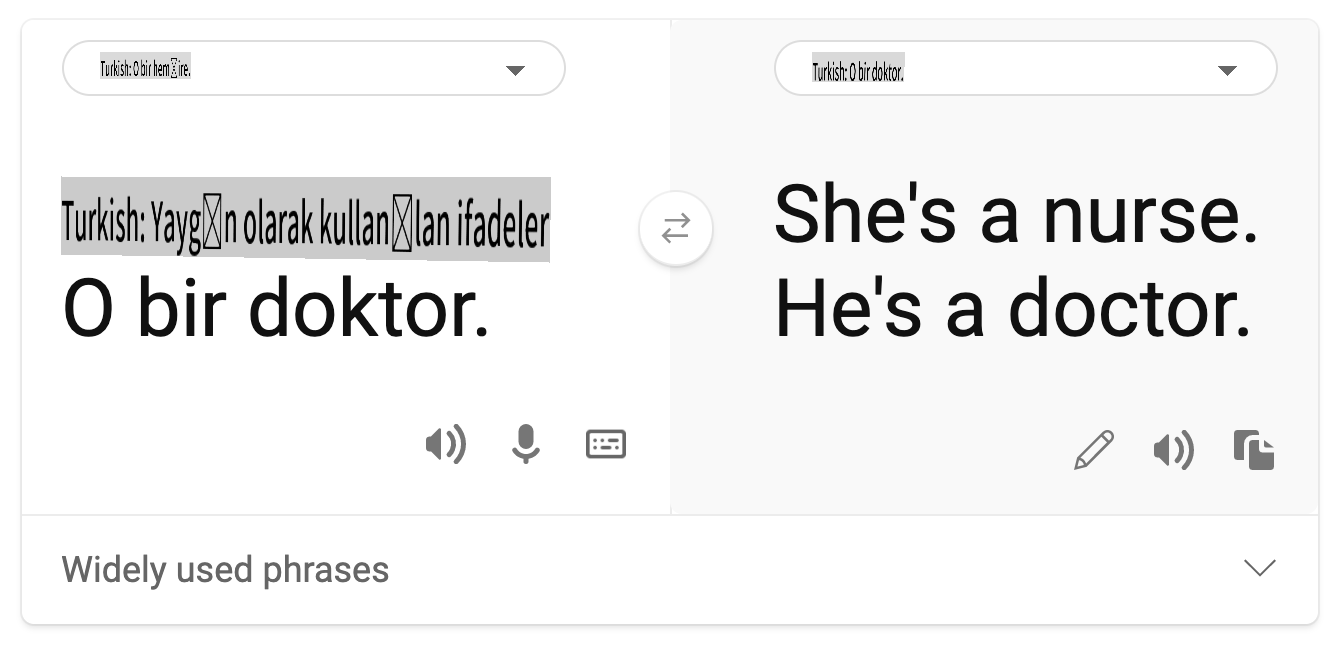The image size is (1344, 660).
Task: Copy the translation to clipboard
Action: 1254,450
